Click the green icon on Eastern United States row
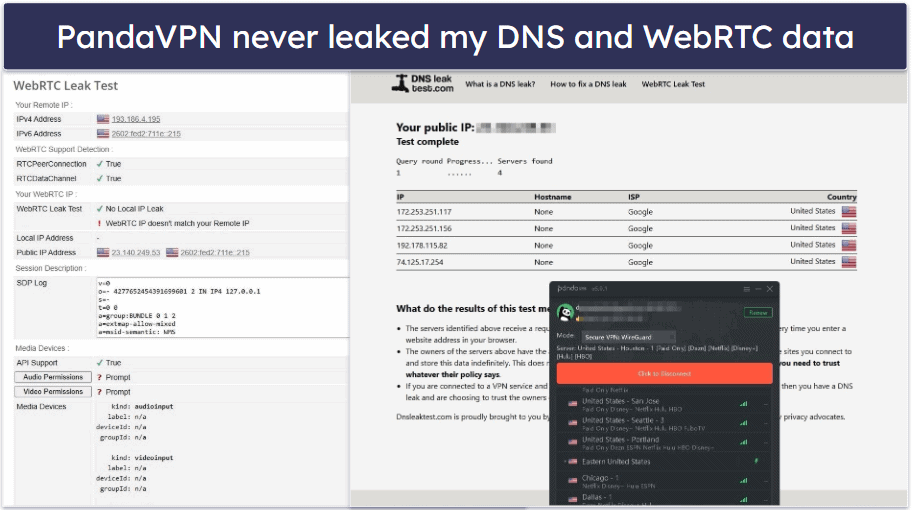This screenshot has height=510, width=912. [x=756, y=461]
